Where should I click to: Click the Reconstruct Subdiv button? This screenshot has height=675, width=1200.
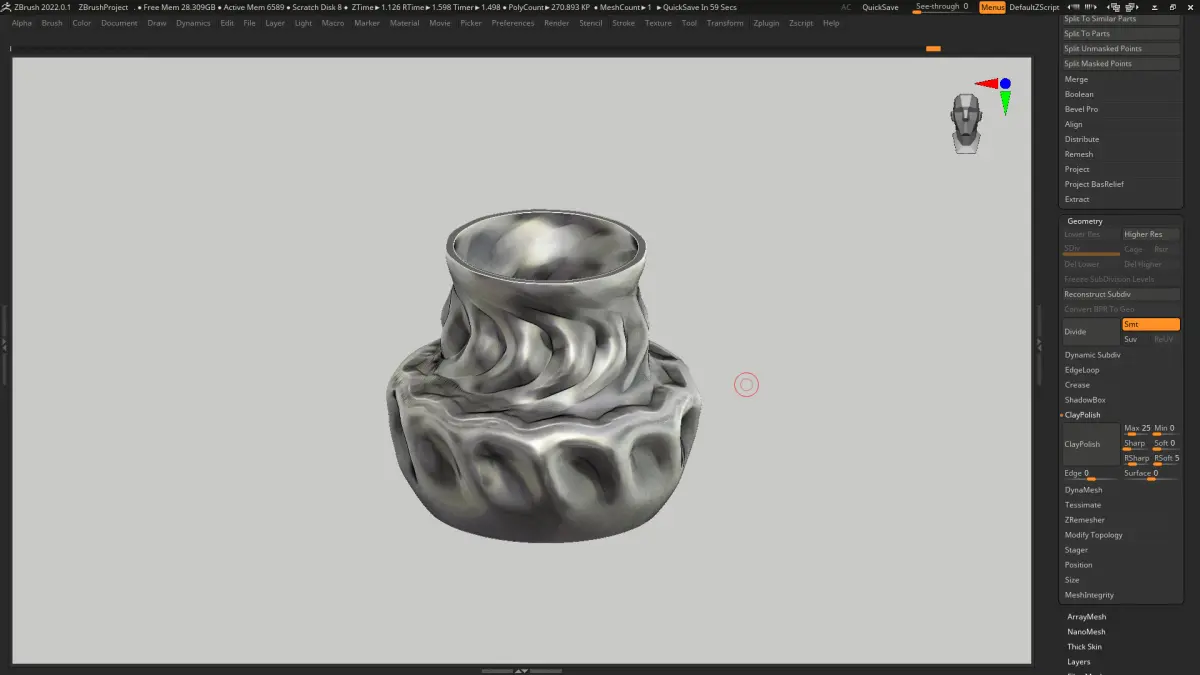[x=1121, y=294]
